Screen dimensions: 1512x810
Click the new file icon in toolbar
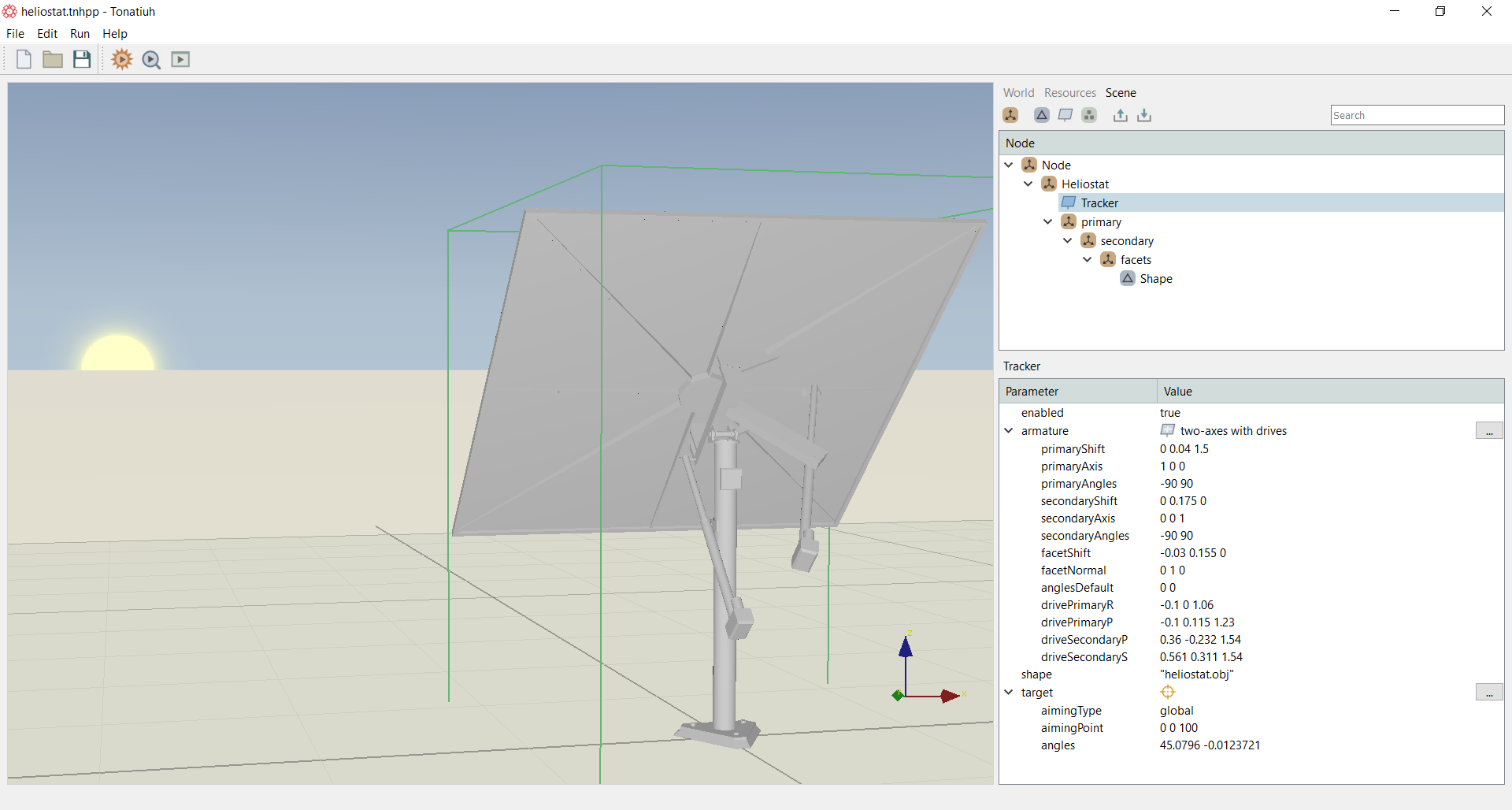pos(24,59)
